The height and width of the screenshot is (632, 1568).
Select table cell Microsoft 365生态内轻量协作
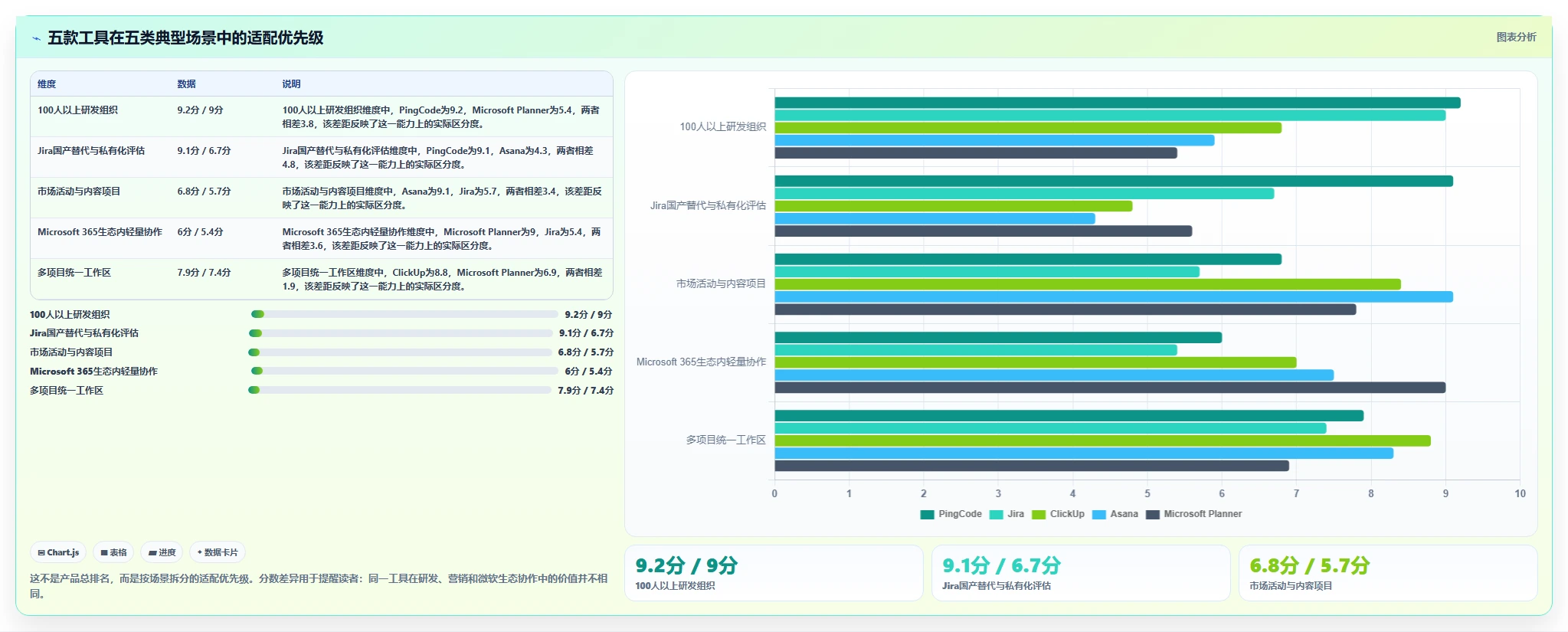pos(100,232)
